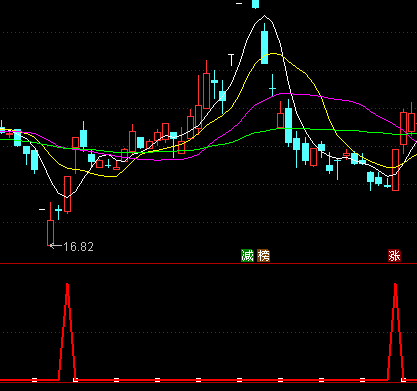Click the green 减 badge icon
The image size is (417, 391).
click(x=247, y=256)
